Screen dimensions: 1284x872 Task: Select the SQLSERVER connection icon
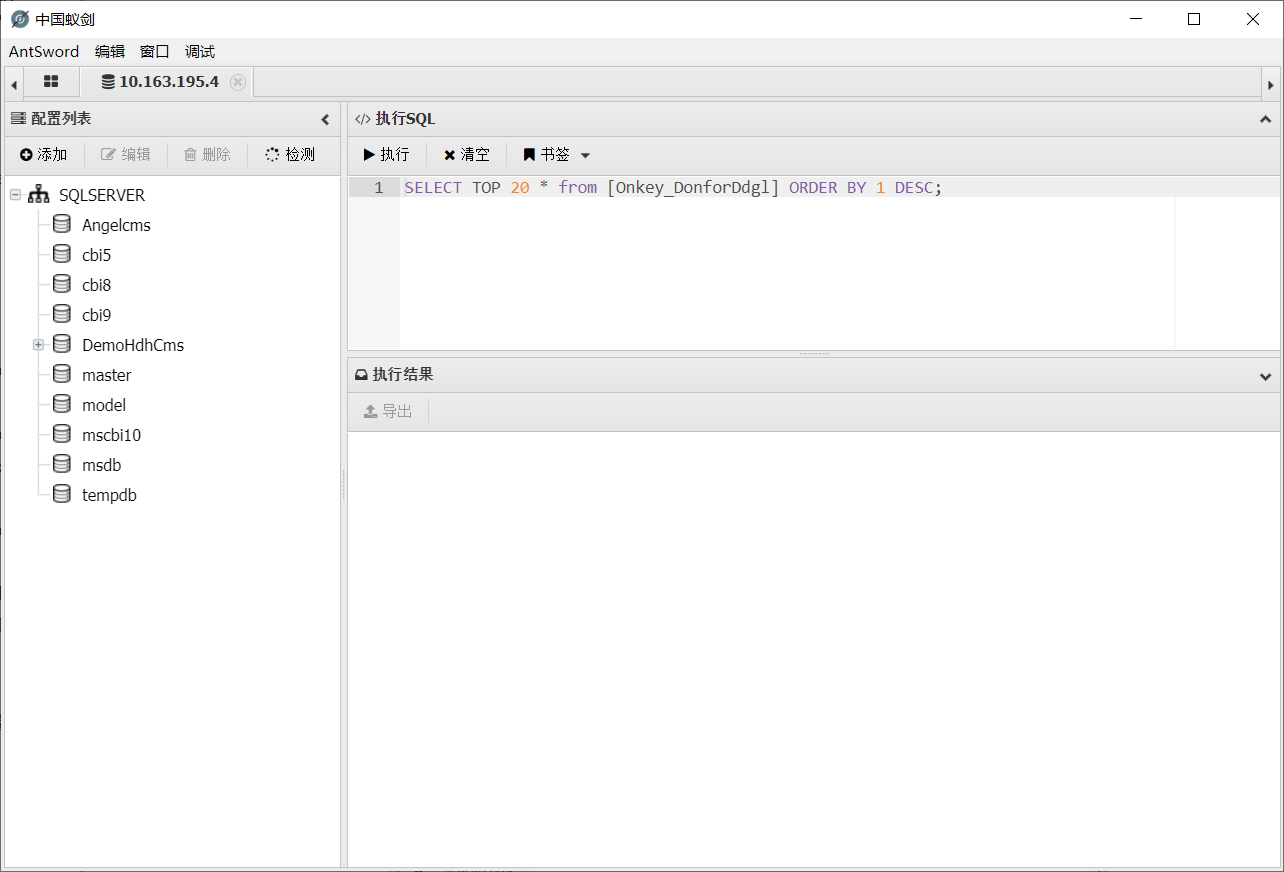[x=39, y=195]
